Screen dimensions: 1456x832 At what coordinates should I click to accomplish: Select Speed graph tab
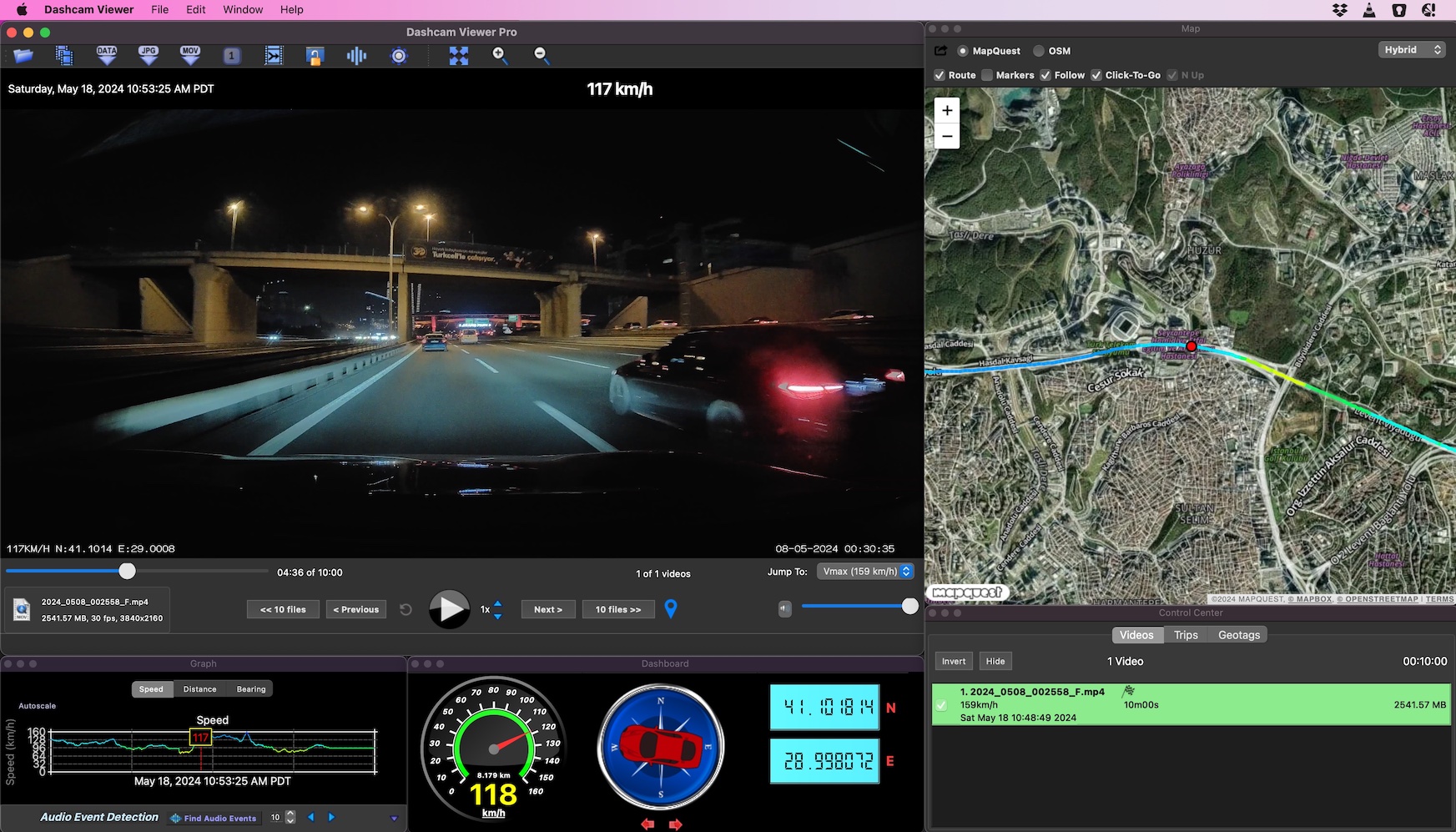point(151,689)
